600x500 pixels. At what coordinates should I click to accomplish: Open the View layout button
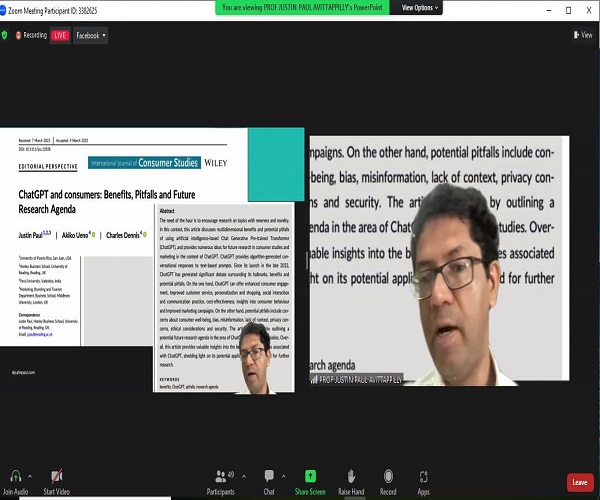583,35
